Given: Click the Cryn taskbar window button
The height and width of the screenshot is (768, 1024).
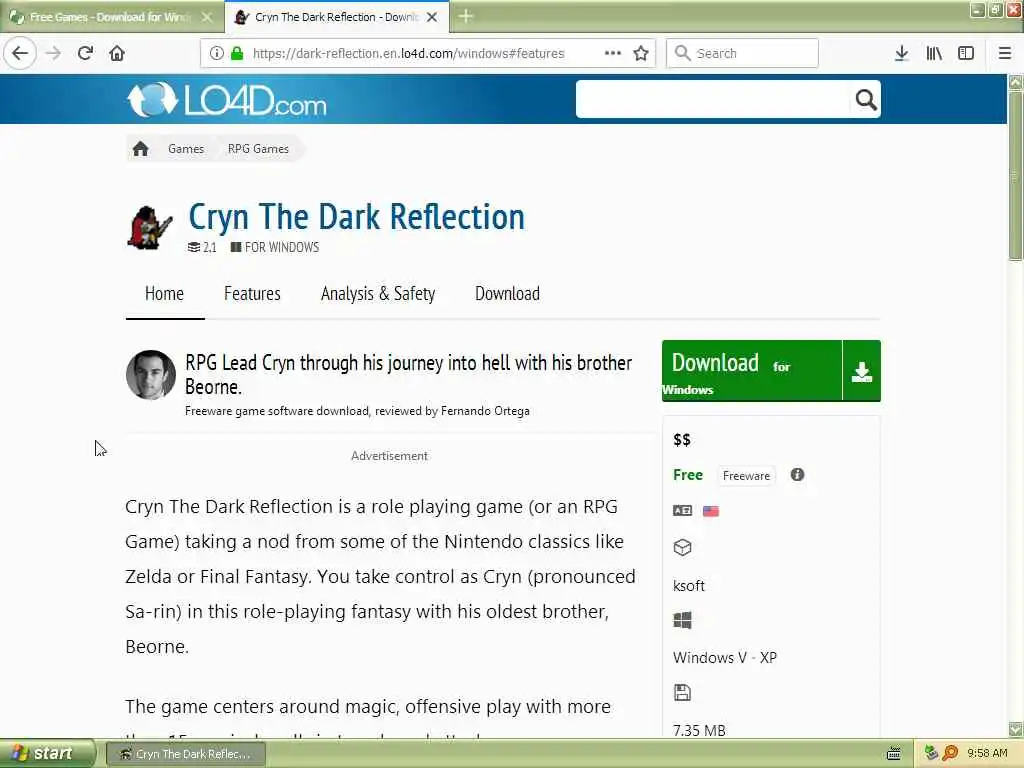Looking at the screenshot, I should point(185,754).
